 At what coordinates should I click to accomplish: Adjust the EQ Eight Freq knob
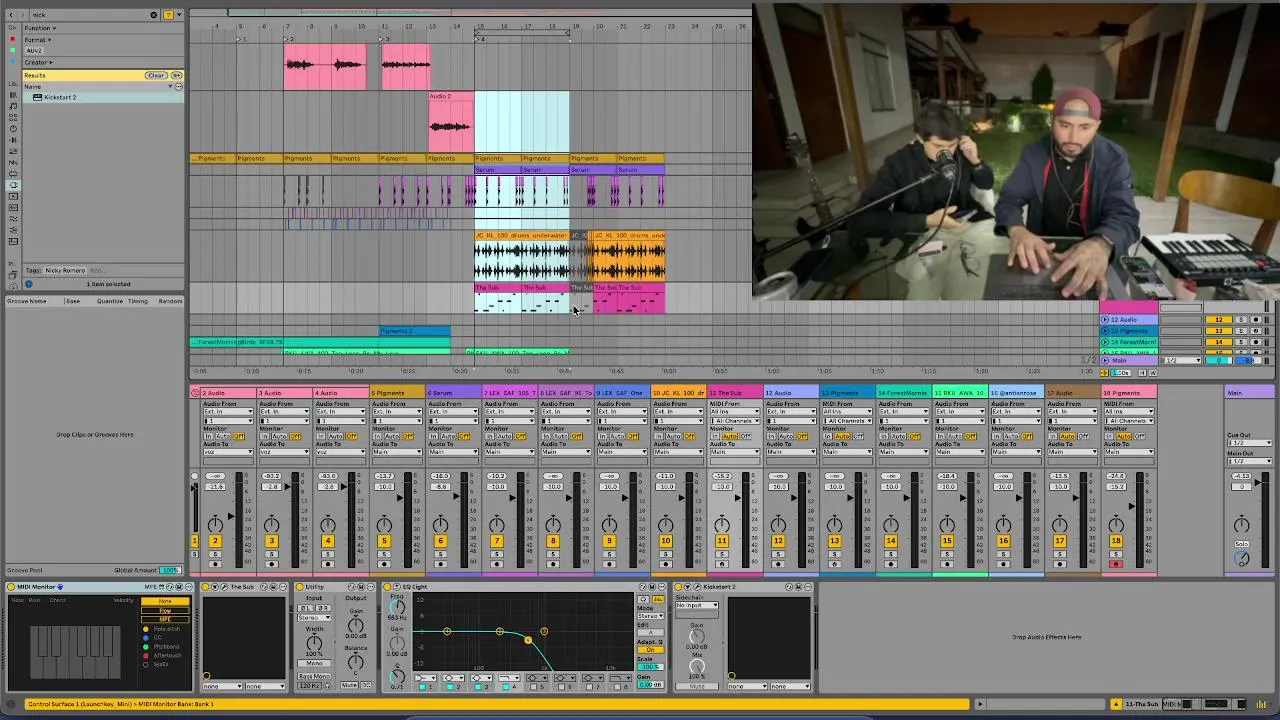pyautogui.click(x=397, y=608)
